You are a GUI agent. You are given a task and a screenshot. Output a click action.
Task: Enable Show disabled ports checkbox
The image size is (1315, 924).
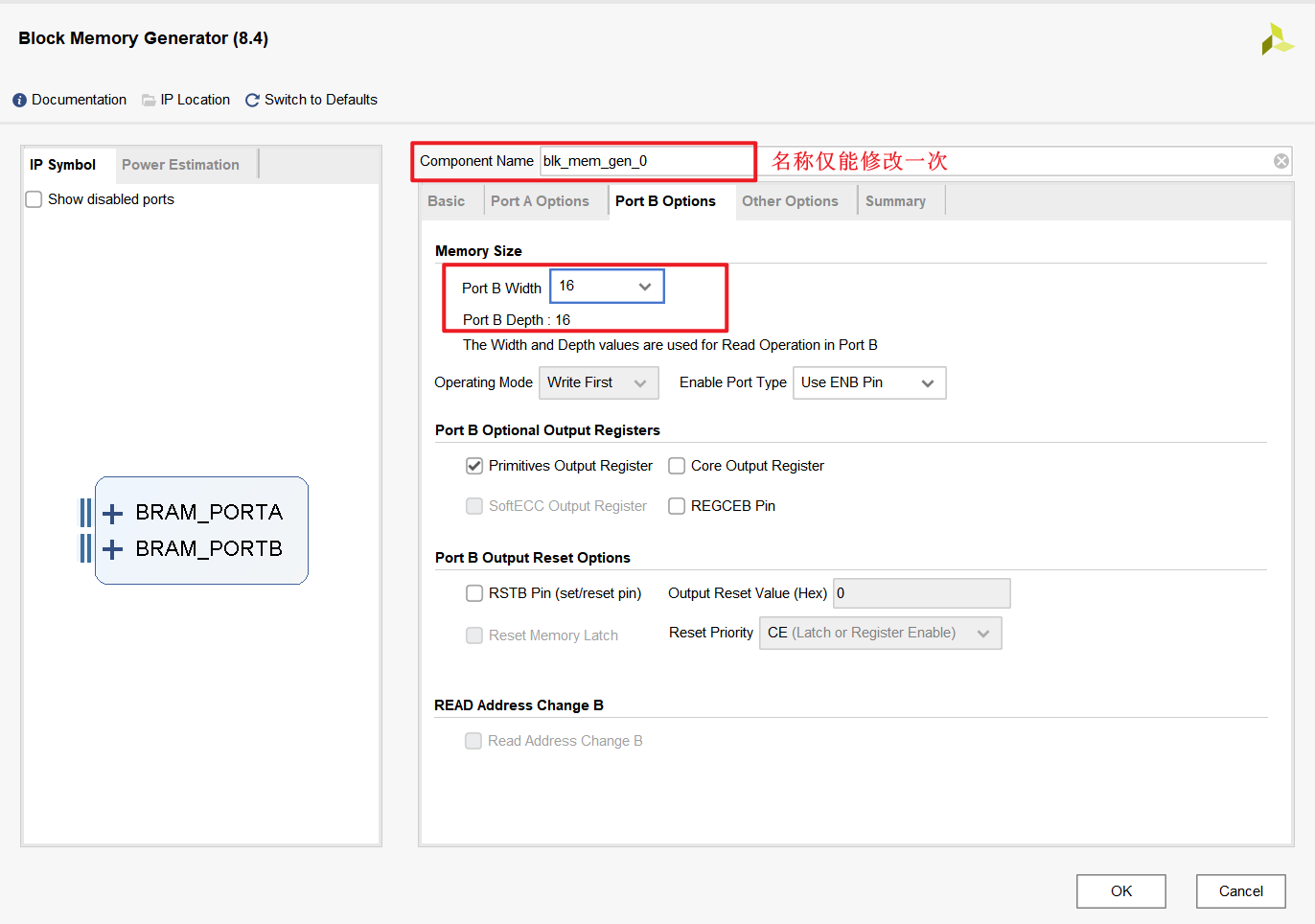34,199
